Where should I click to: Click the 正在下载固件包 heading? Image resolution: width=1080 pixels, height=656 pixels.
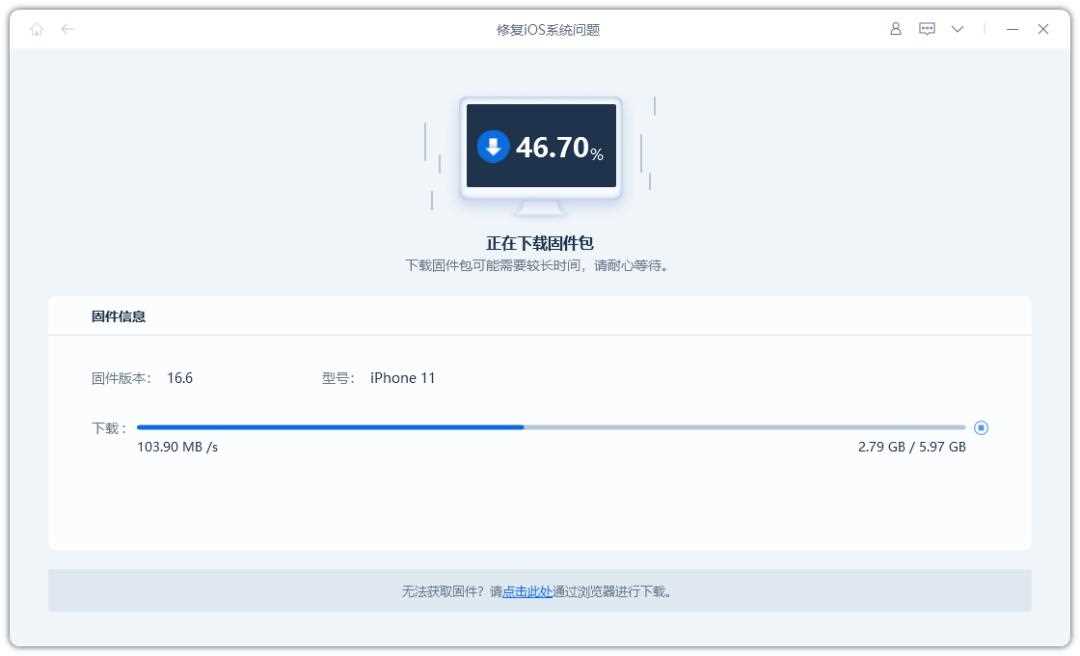tap(540, 244)
